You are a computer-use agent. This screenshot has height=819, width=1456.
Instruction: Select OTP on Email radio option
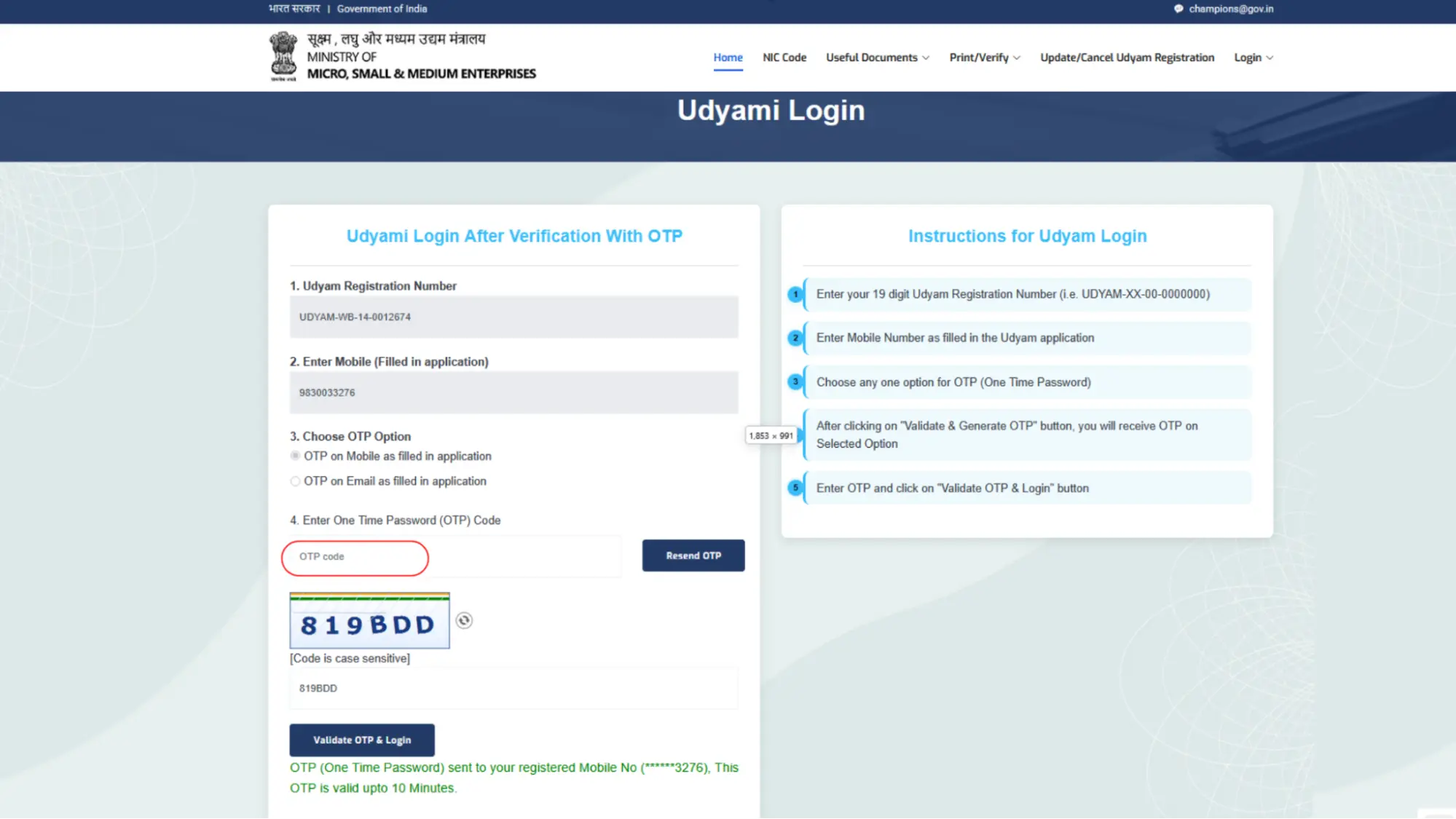coord(295,481)
